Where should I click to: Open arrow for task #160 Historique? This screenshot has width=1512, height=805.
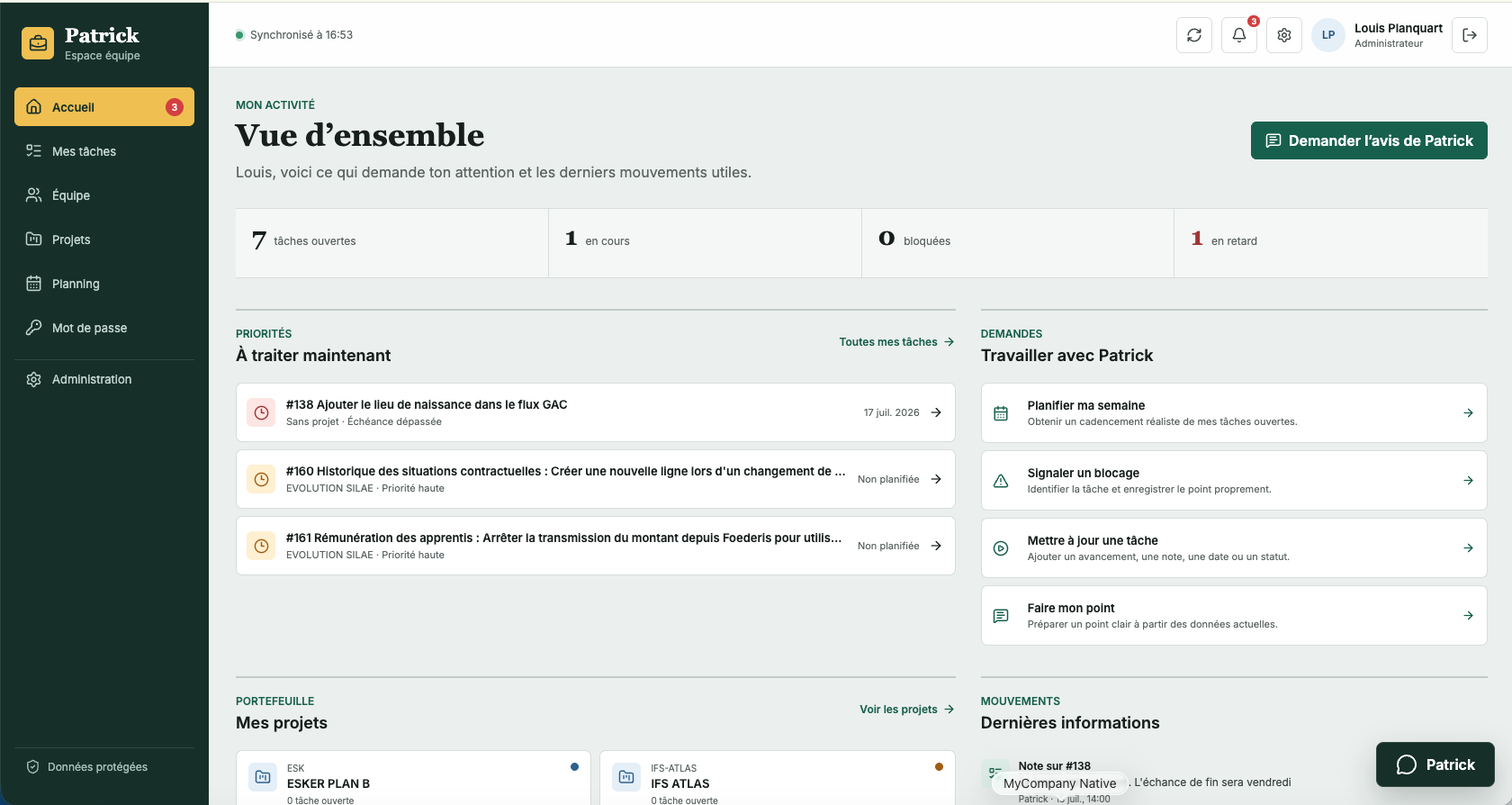click(936, 479)
